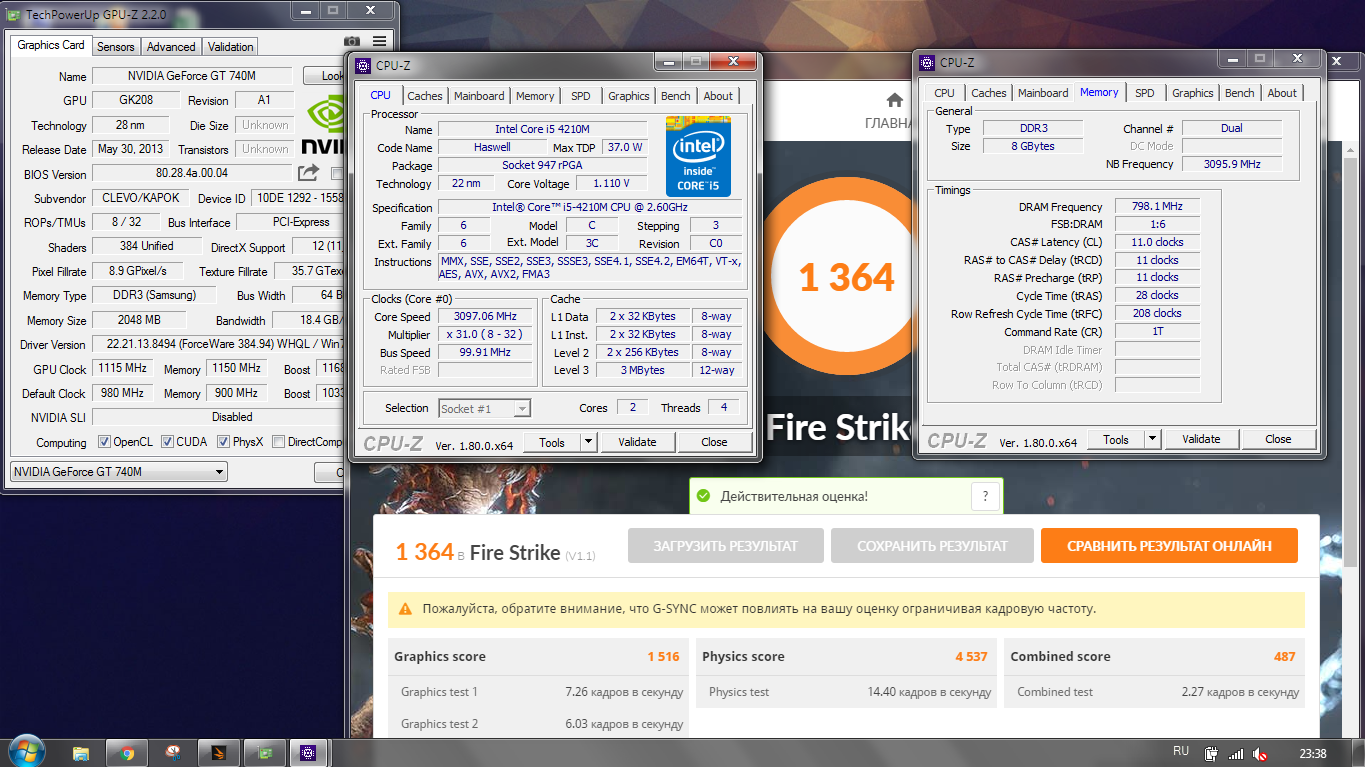Image resolution: width=1365 pixels, height=767 pixels.
Task: Open Memory tab in CPU-Z processor window
Action: (535, 96)
